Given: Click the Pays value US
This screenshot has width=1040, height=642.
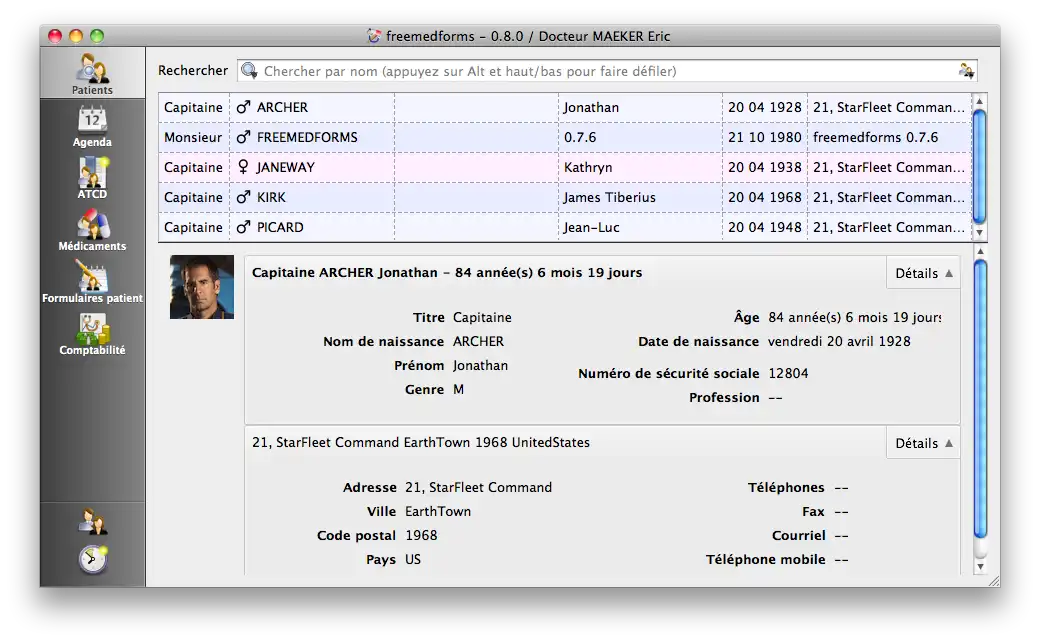Looking at the screenshot, I should click(413, 559).
